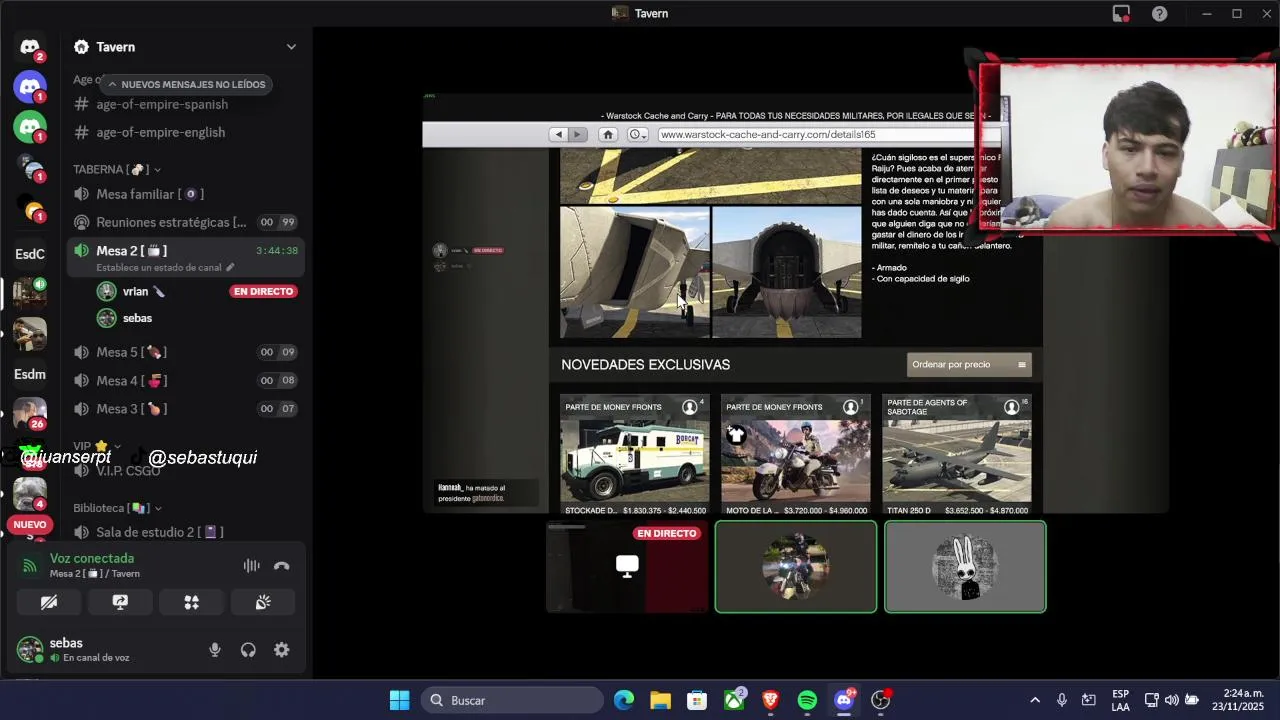Screen dimensions: 1280x720
Task: Open sebas user avatar in bottom panel
Action: click(30, 650)
